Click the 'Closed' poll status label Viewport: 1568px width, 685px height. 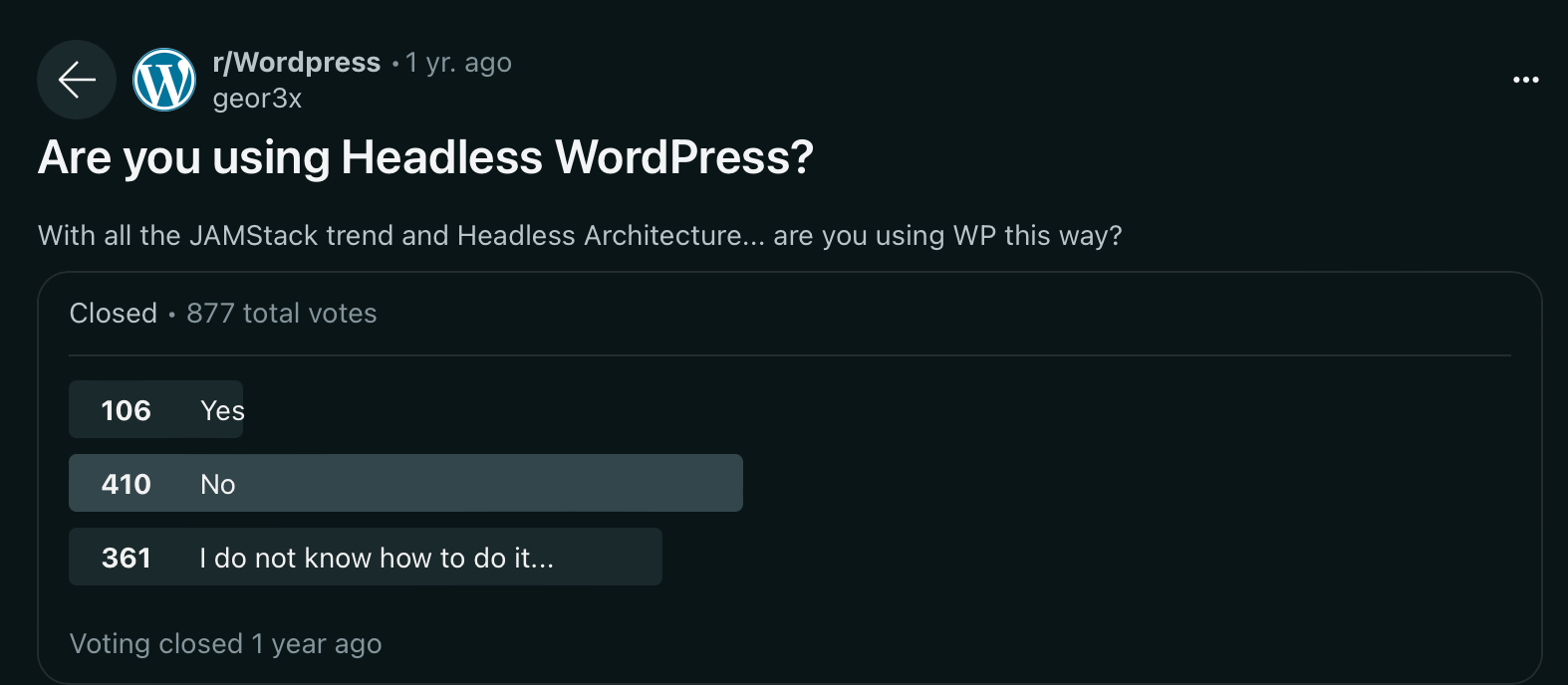point(114,314)
